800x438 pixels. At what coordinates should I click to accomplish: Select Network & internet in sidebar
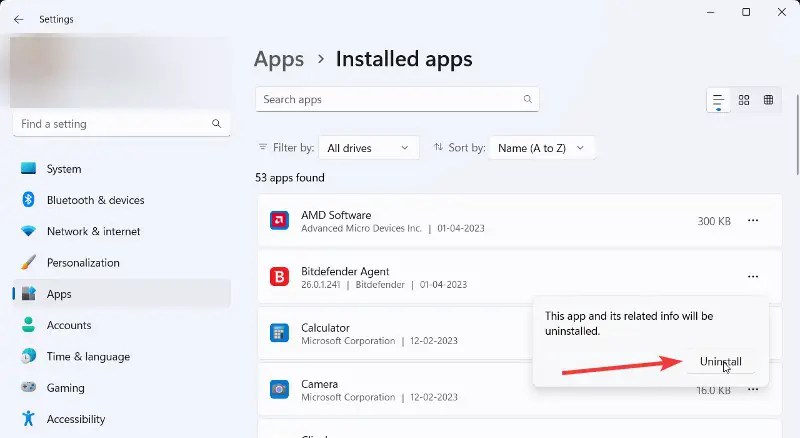121,231
